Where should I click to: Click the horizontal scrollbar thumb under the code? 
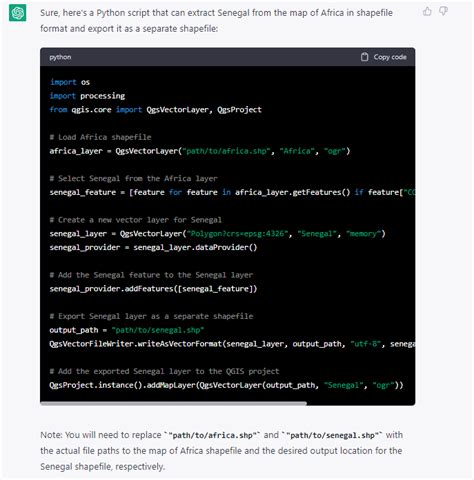coord(173,404)
